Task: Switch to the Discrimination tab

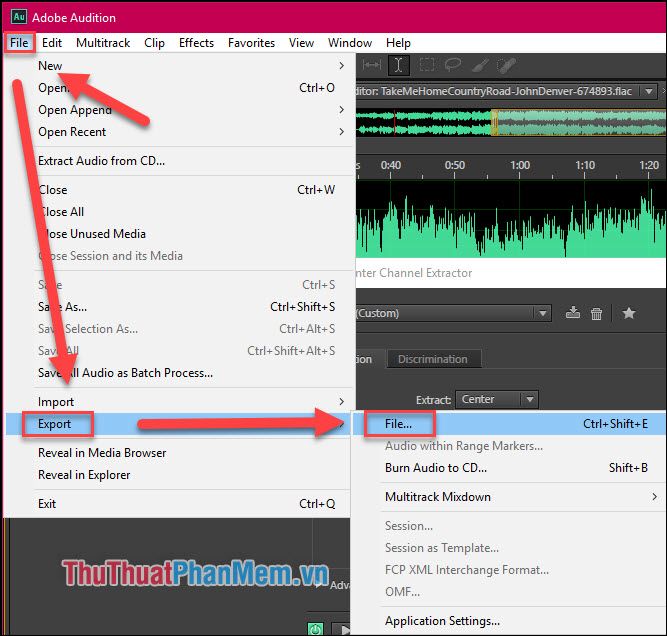Action: pos(433,359)
